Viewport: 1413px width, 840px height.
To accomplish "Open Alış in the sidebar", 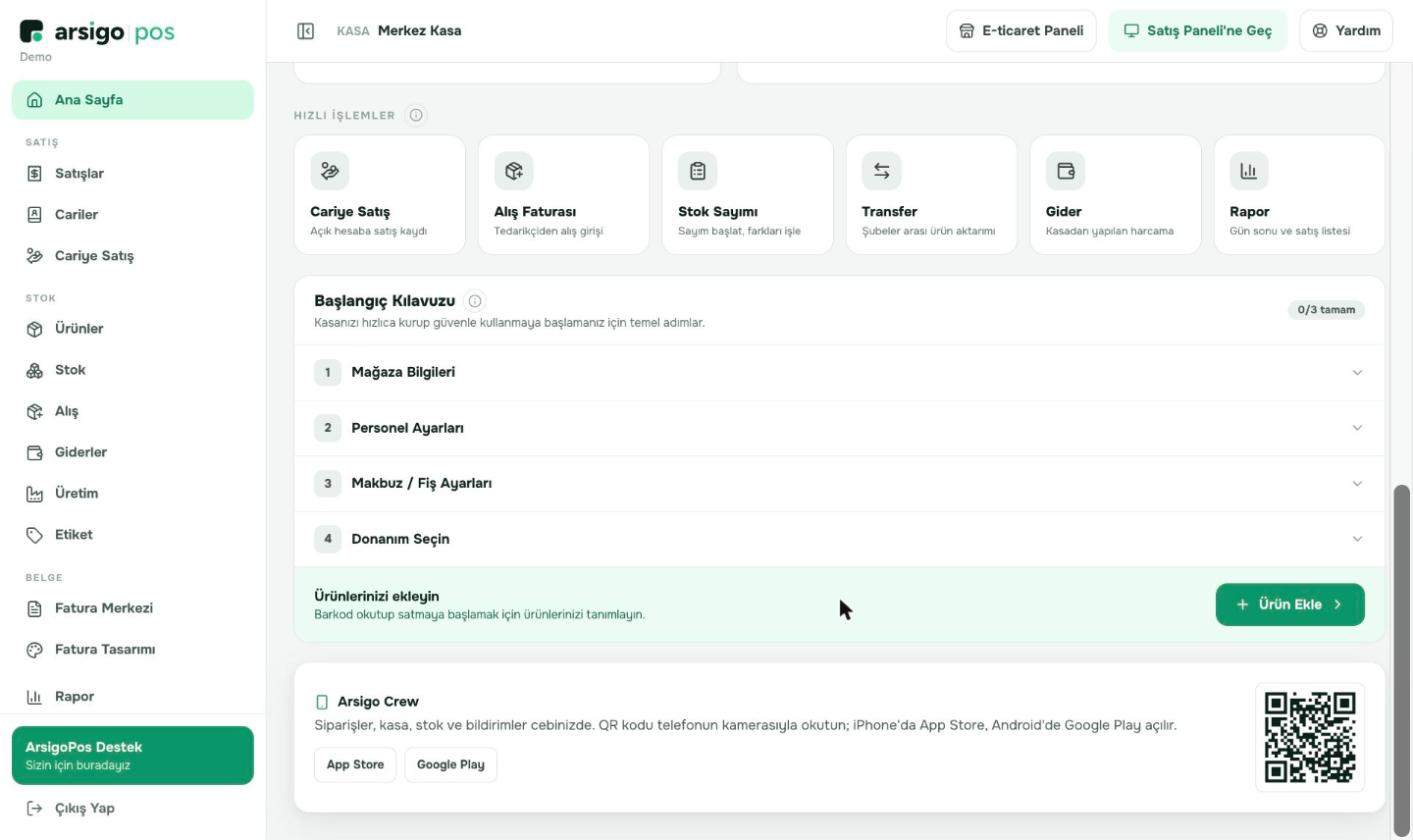I will (133, 411).
